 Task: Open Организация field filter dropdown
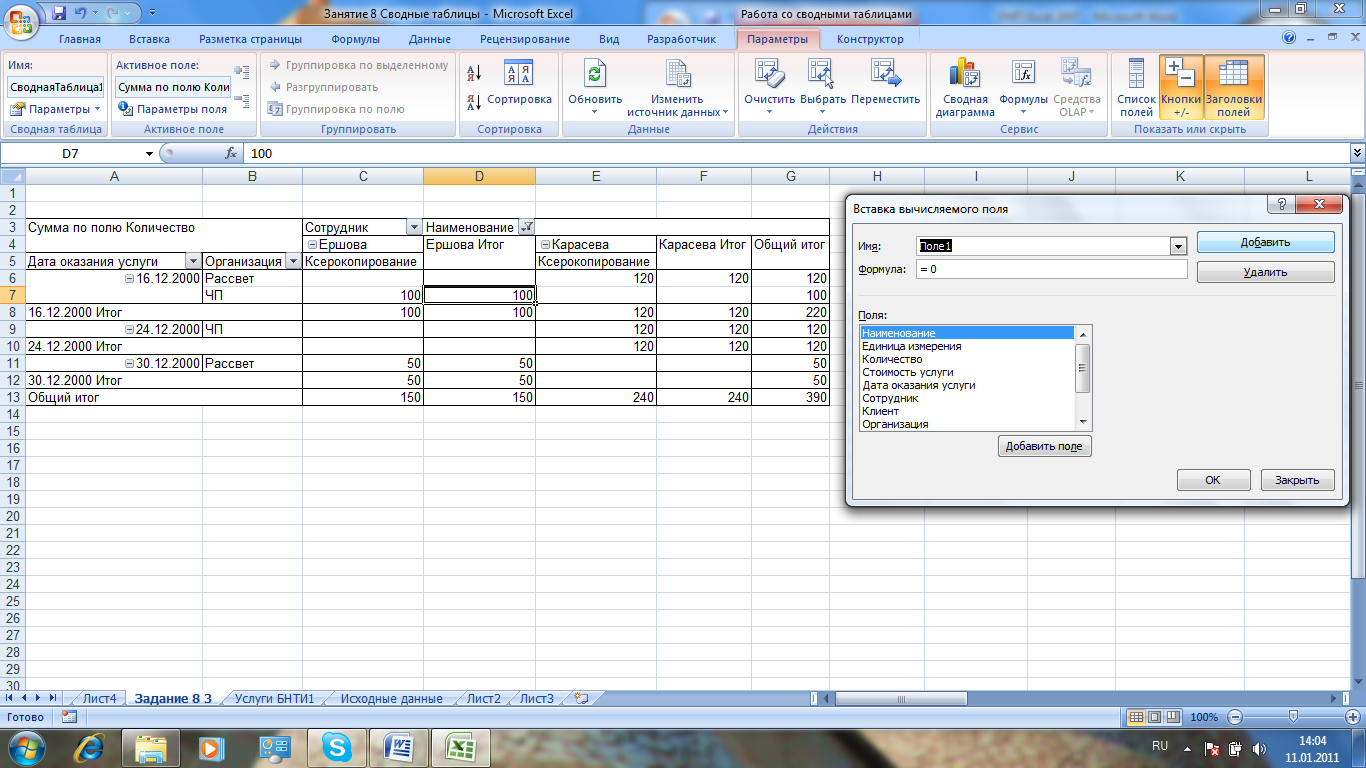coord(293,261)
